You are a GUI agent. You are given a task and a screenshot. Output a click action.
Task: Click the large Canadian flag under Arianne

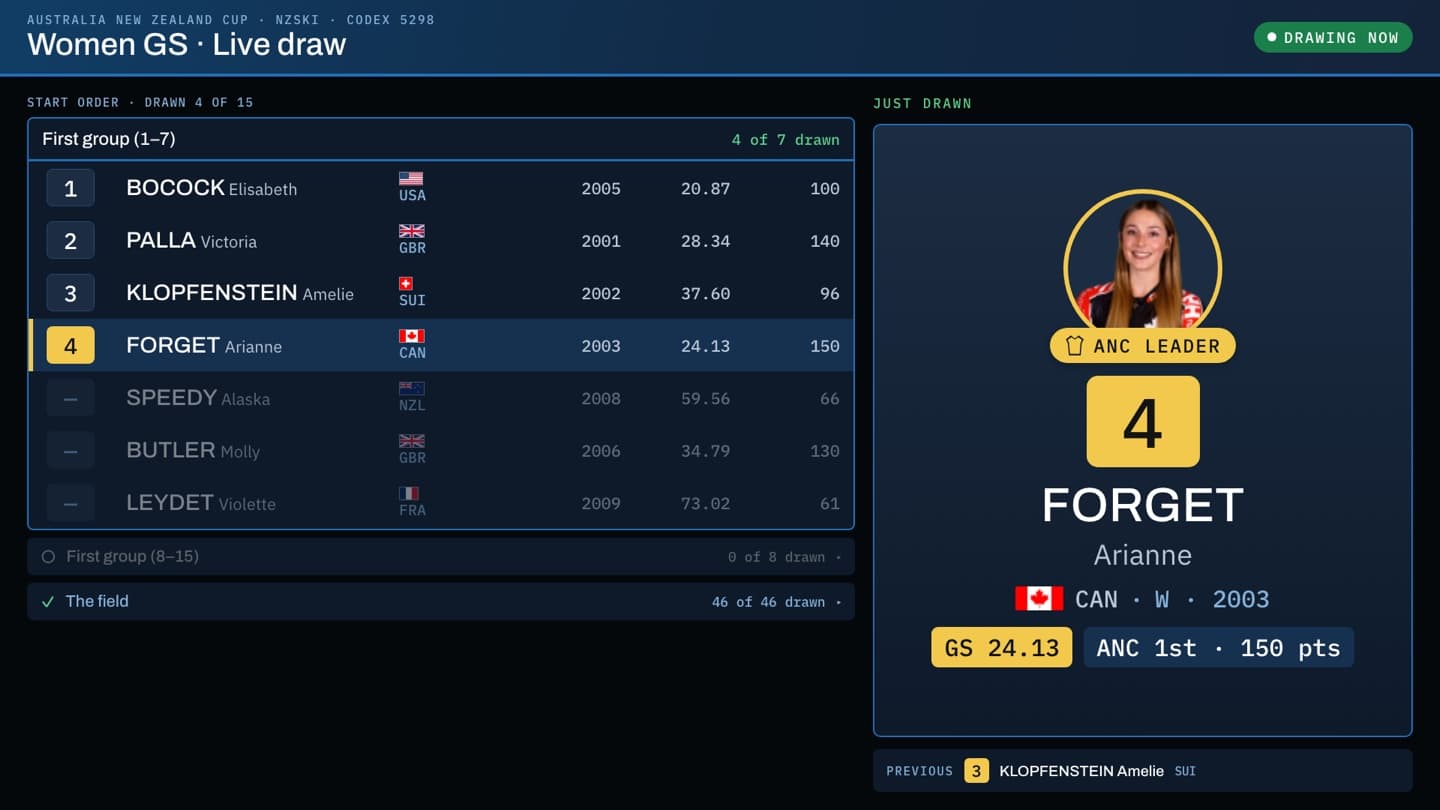[1039, 599]
